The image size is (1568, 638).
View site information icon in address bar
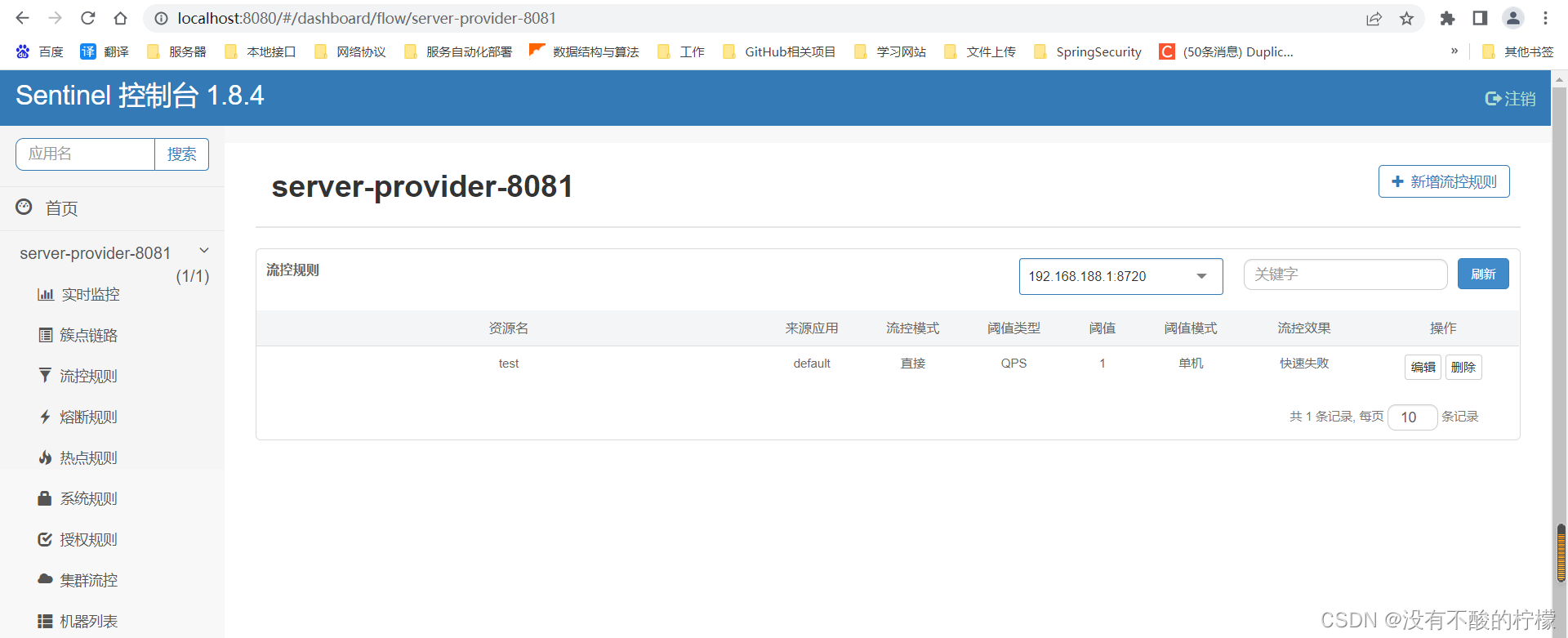tap(161, 18)
